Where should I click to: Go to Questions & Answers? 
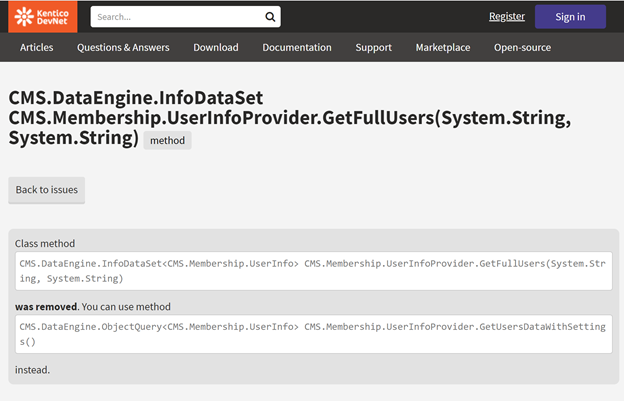pyautogui.click(x=123, y=47)
